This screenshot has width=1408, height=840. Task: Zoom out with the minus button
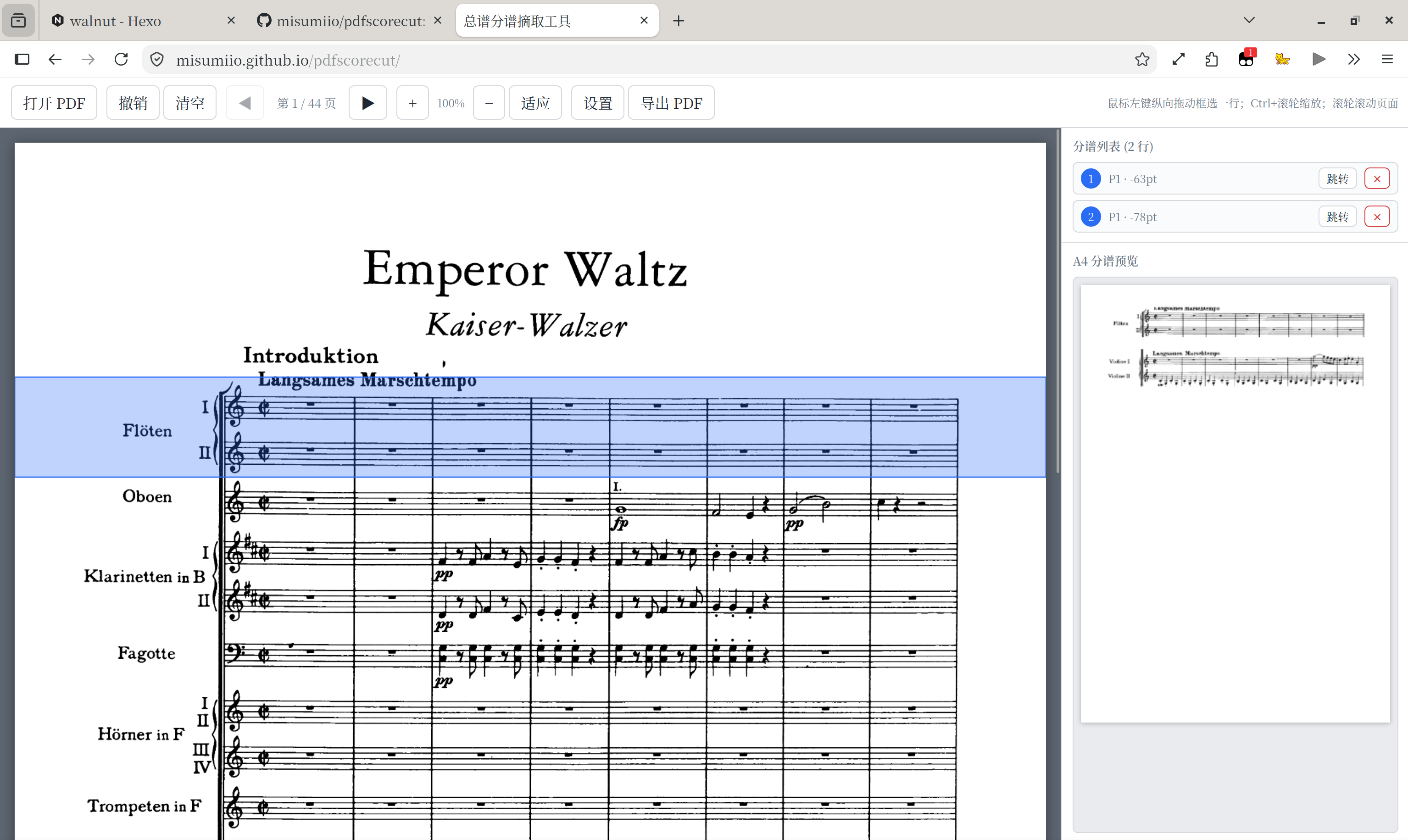coord(489,103)
